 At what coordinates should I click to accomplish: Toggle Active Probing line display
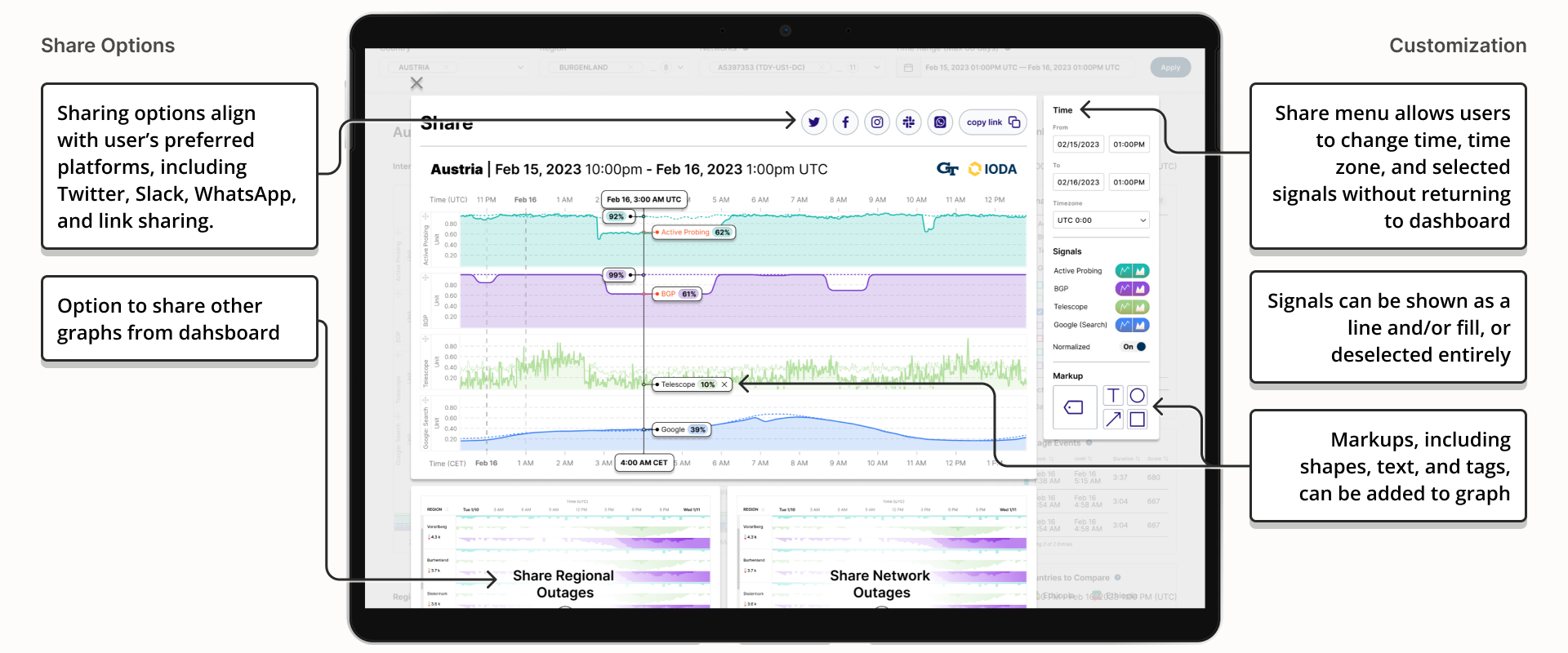coord(1125,271)
